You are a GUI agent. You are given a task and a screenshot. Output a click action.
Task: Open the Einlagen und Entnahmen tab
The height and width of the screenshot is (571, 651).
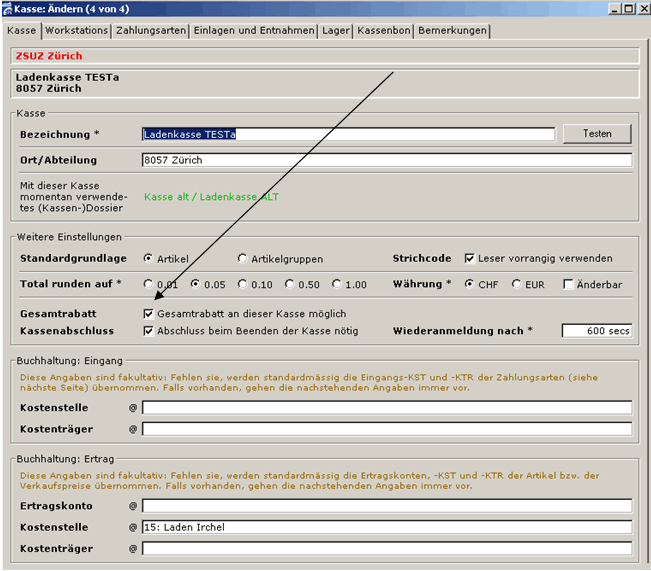pyautogui.click(x=254, y=31)
